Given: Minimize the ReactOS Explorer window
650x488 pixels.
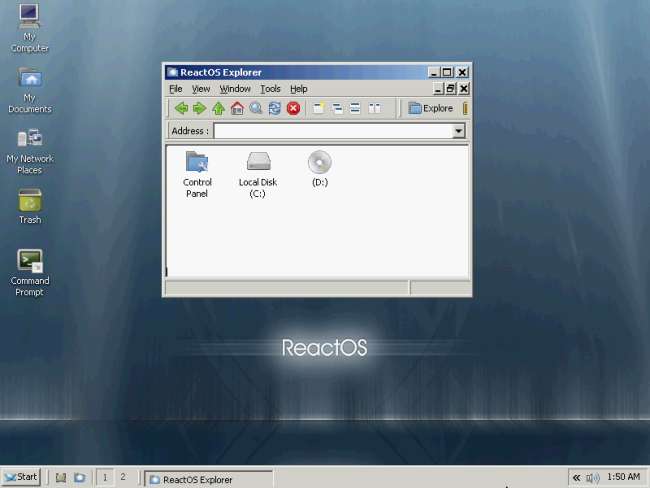Looking at the screenshot, I should 434,73.
